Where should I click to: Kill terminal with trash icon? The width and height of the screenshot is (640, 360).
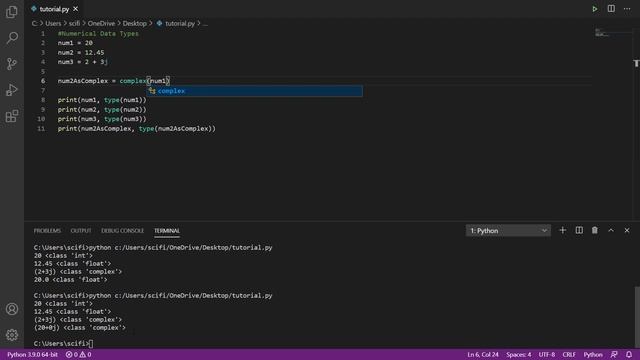595,231
